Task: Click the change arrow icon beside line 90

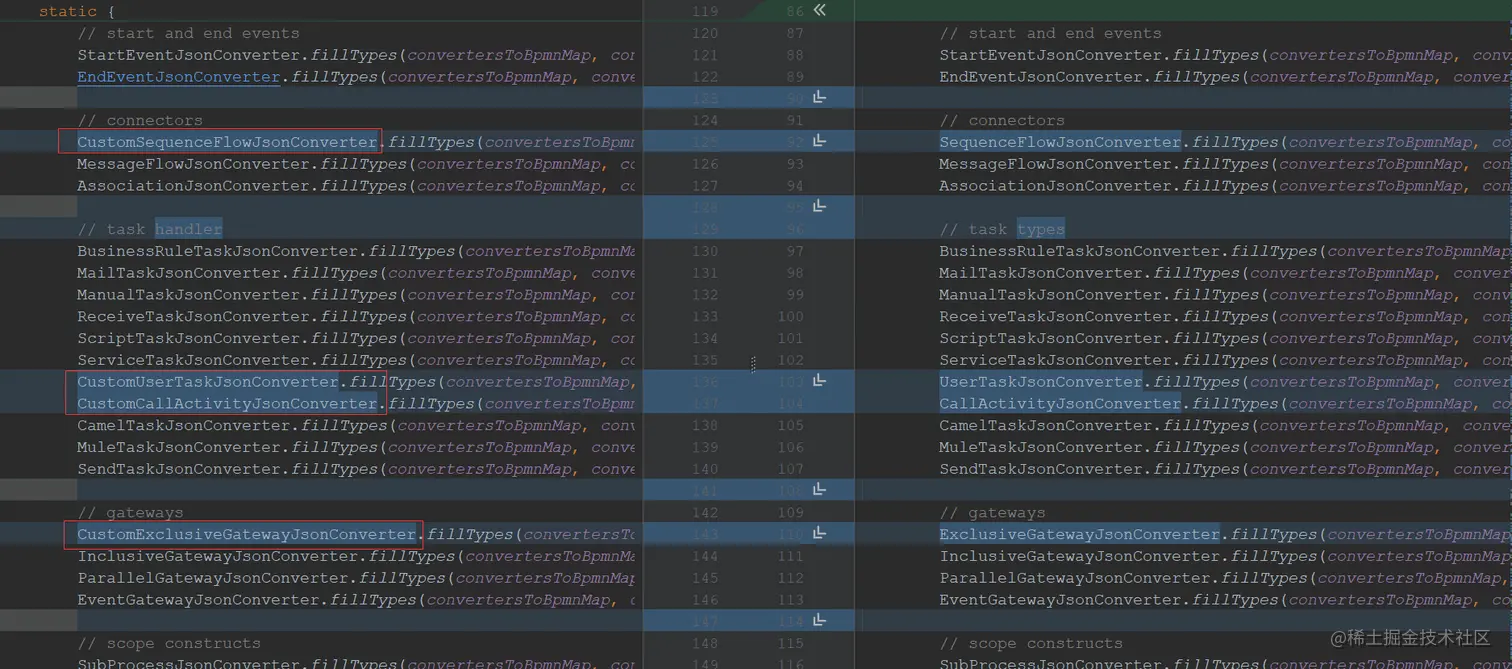Action: [x=819, y=97]
